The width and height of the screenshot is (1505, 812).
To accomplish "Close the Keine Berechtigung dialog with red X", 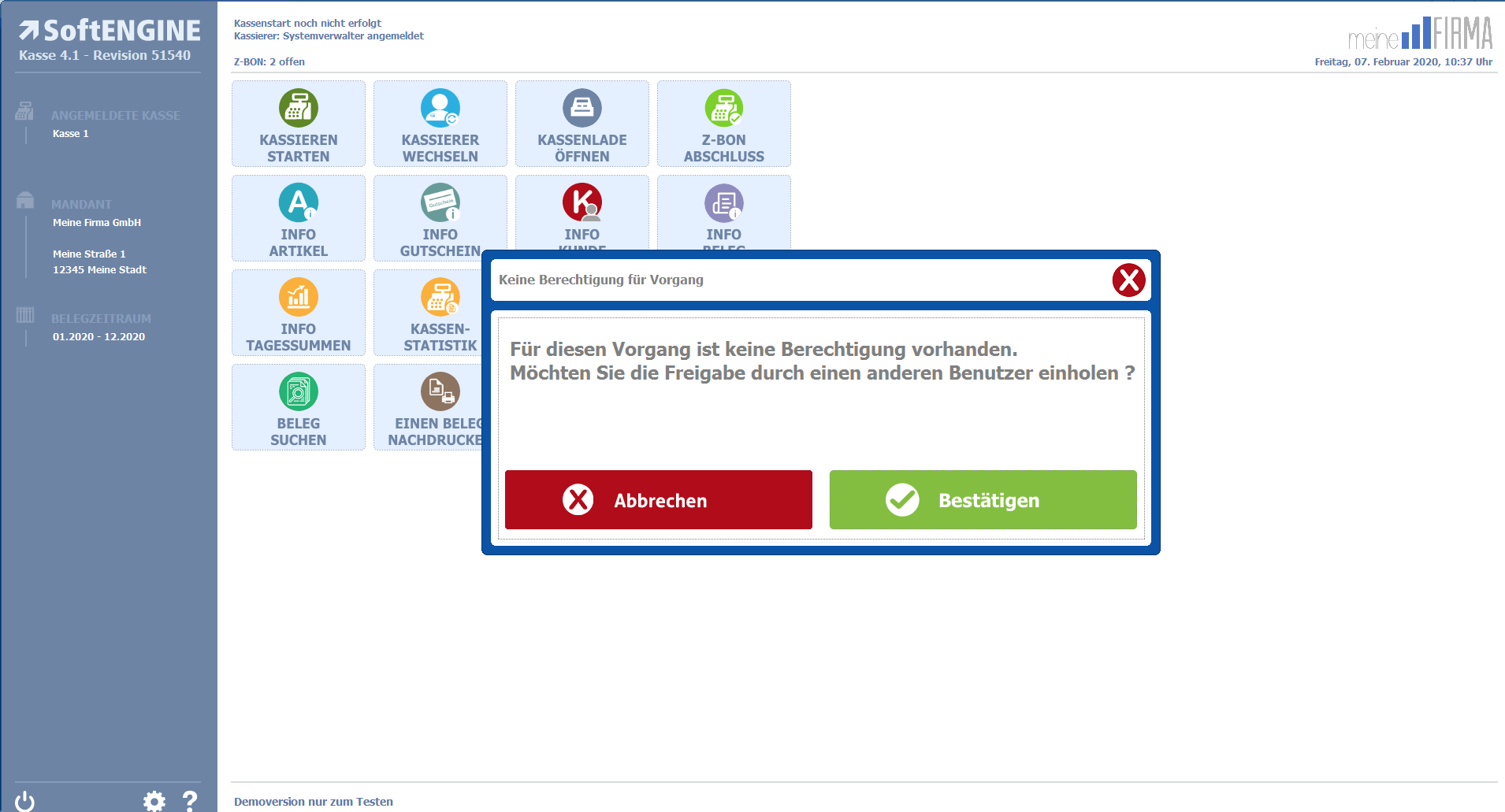I will coord(1128,280).
